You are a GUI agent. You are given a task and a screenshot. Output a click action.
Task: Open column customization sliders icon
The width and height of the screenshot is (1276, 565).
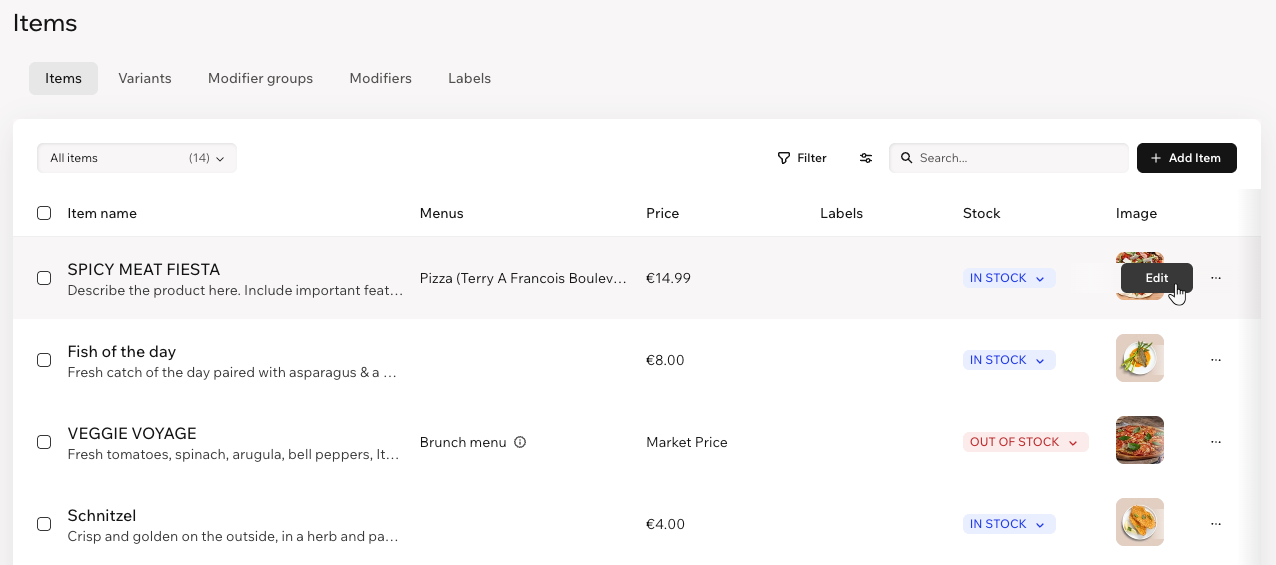[x=866, y=158]
